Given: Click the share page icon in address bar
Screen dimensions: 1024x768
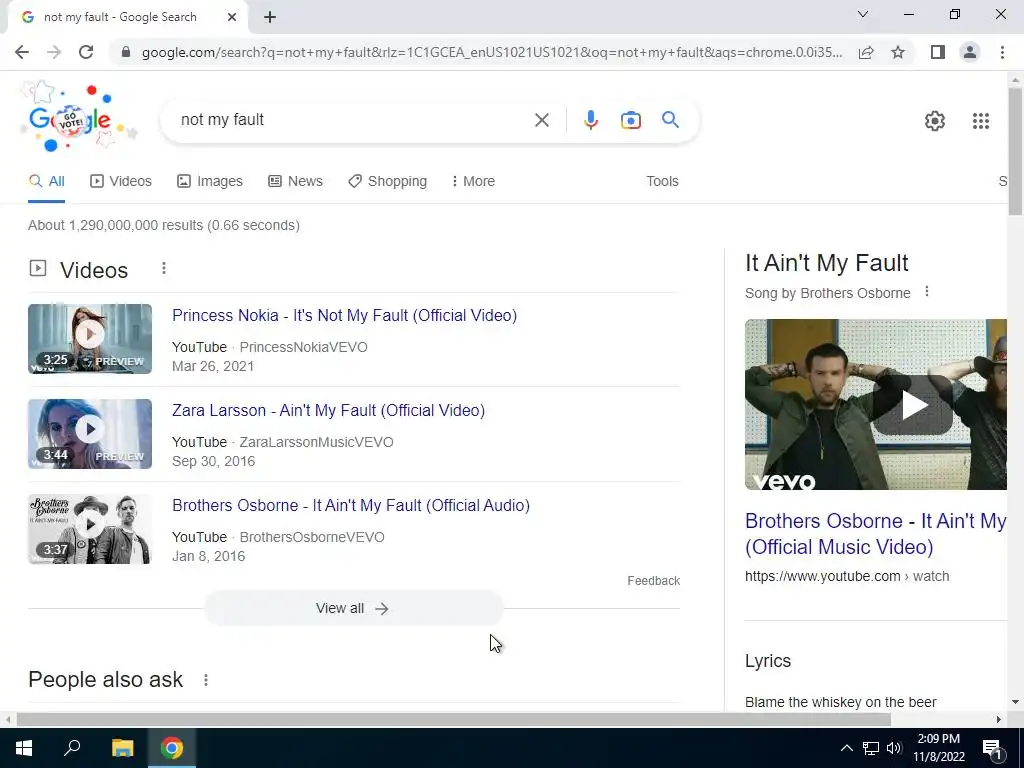Looking at the screenshot, I should (x=866, y=52).
